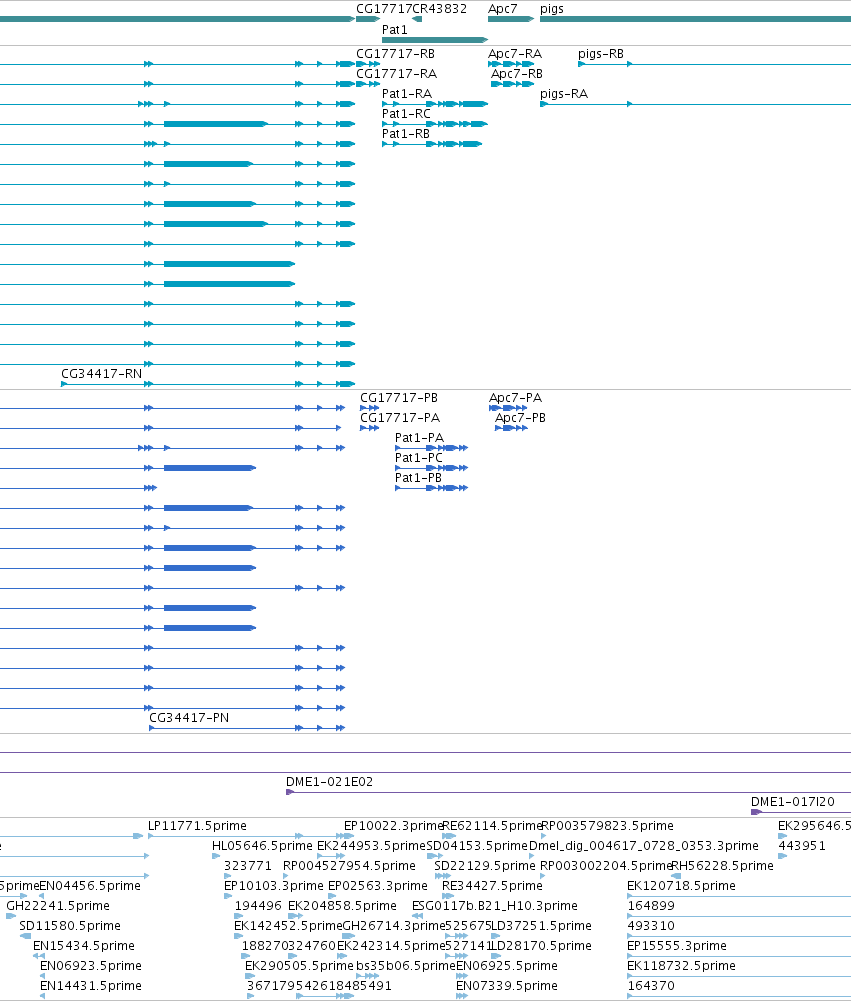Click the RP003002204.5prime EST label
851x1001 pixels.
(x=606, y=866)
